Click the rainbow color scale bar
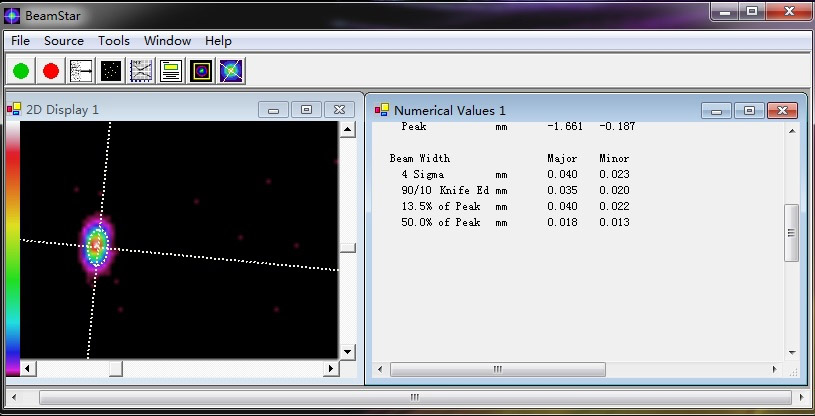The width and height of the screenshot is (815, 416). pos(13,249)
